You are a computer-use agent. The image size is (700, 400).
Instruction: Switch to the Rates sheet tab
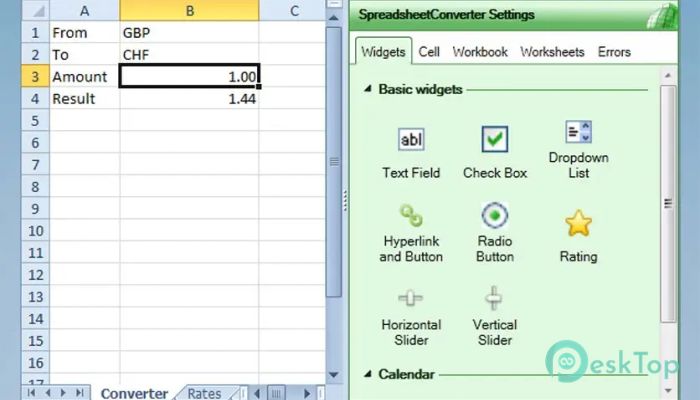point(204,393)
